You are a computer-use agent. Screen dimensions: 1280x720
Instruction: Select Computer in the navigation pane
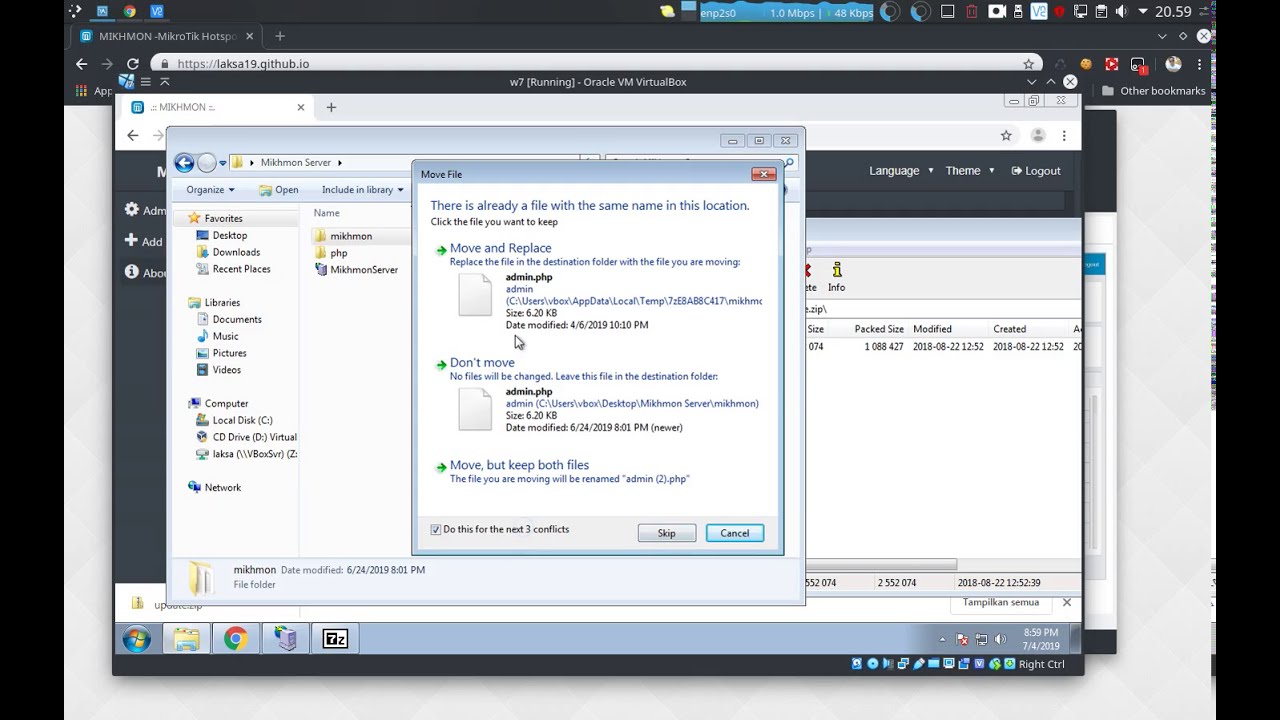point(226,403)
